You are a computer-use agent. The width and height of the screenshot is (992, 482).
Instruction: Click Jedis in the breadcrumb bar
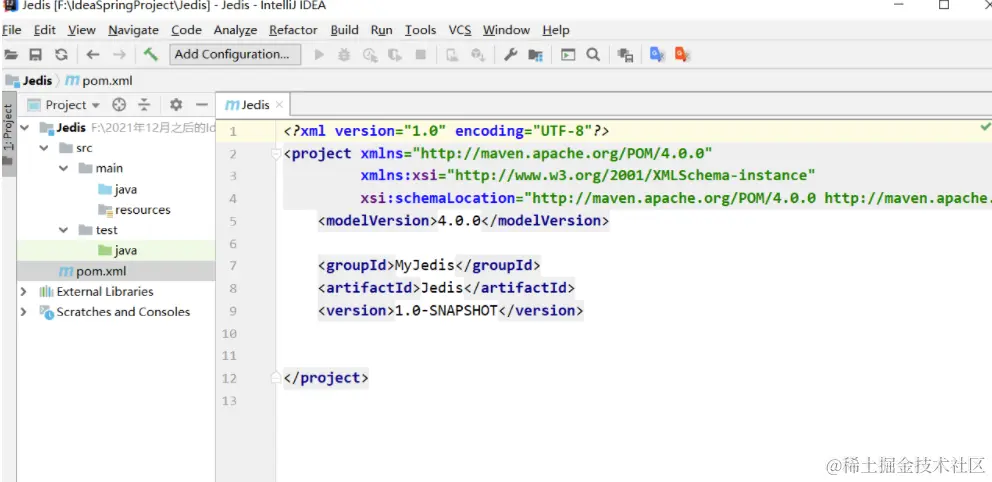point(29,81)
